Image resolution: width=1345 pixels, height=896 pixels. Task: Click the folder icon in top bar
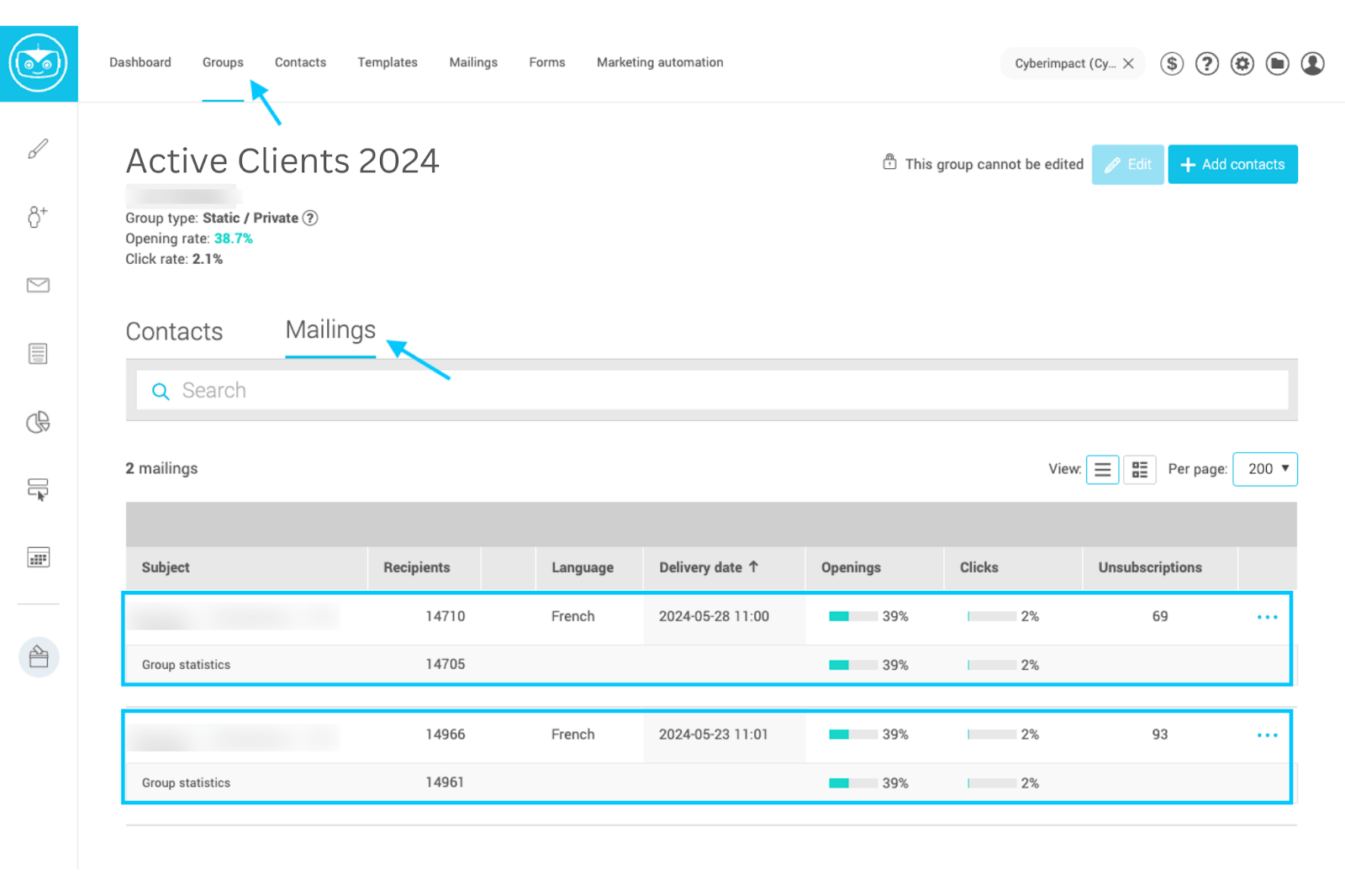1278,64
